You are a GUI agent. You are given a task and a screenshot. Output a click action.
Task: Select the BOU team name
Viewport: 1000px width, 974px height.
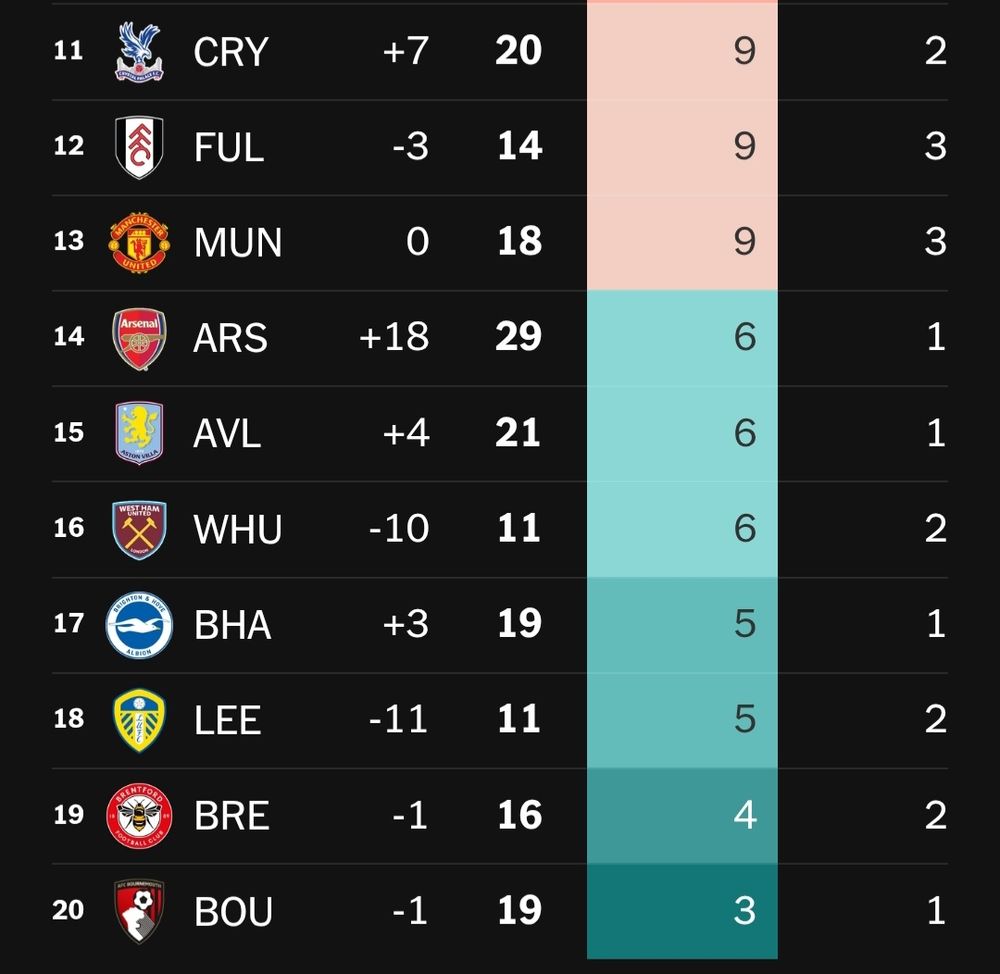pos(233,912)
